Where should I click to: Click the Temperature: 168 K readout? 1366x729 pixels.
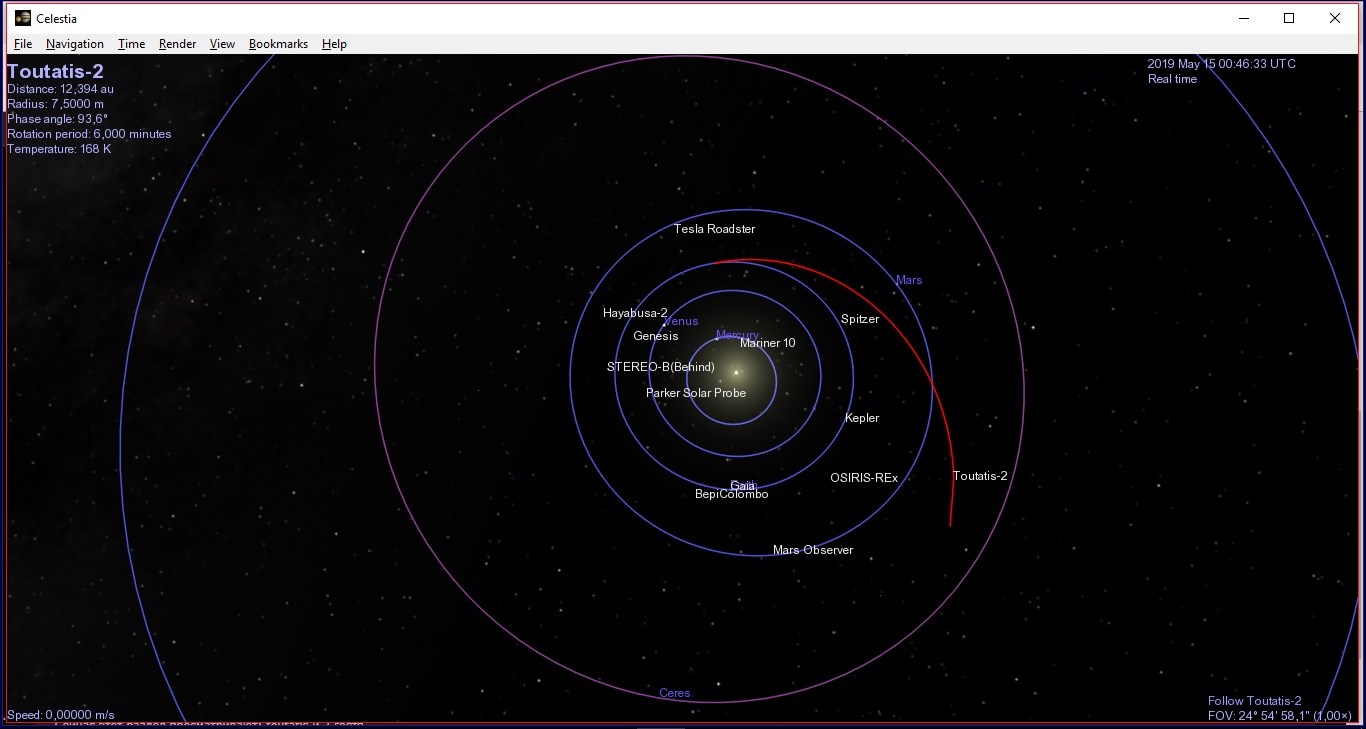pos(59,149)
